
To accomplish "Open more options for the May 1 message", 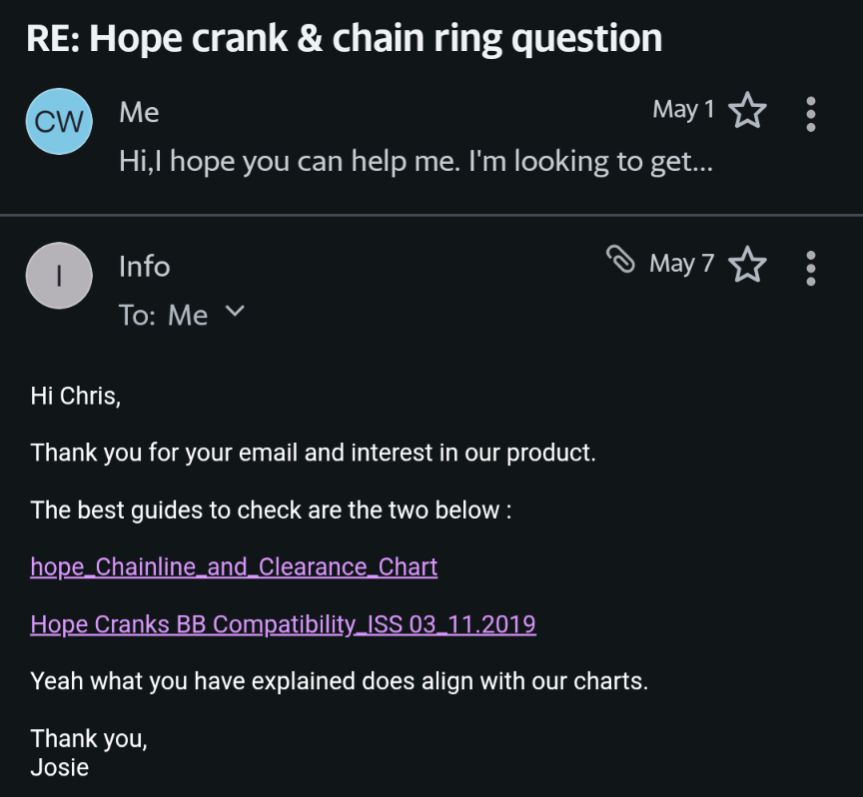I will (810, 113).
